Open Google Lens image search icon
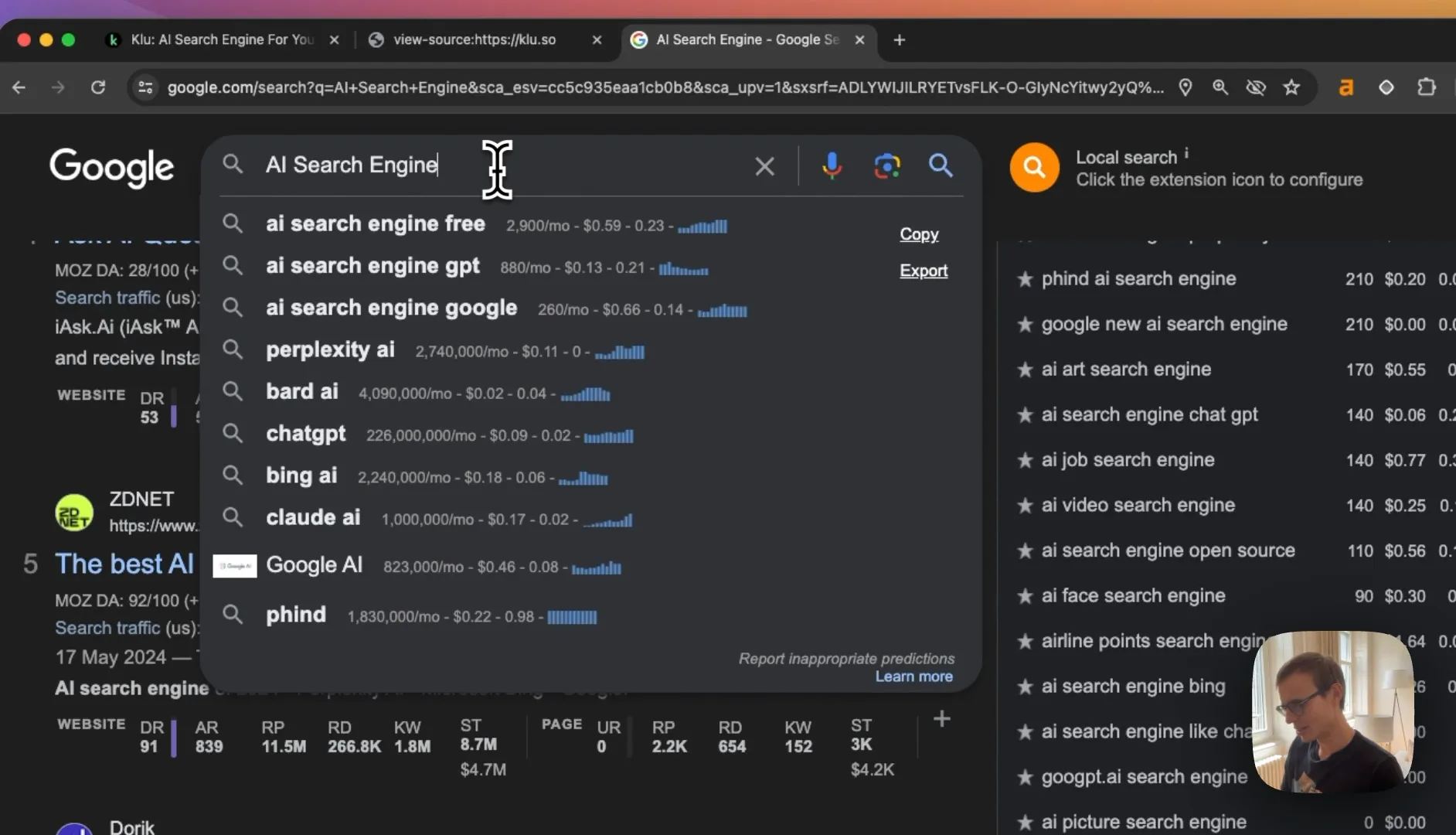The image size is (1456, 835). point(887,165)
